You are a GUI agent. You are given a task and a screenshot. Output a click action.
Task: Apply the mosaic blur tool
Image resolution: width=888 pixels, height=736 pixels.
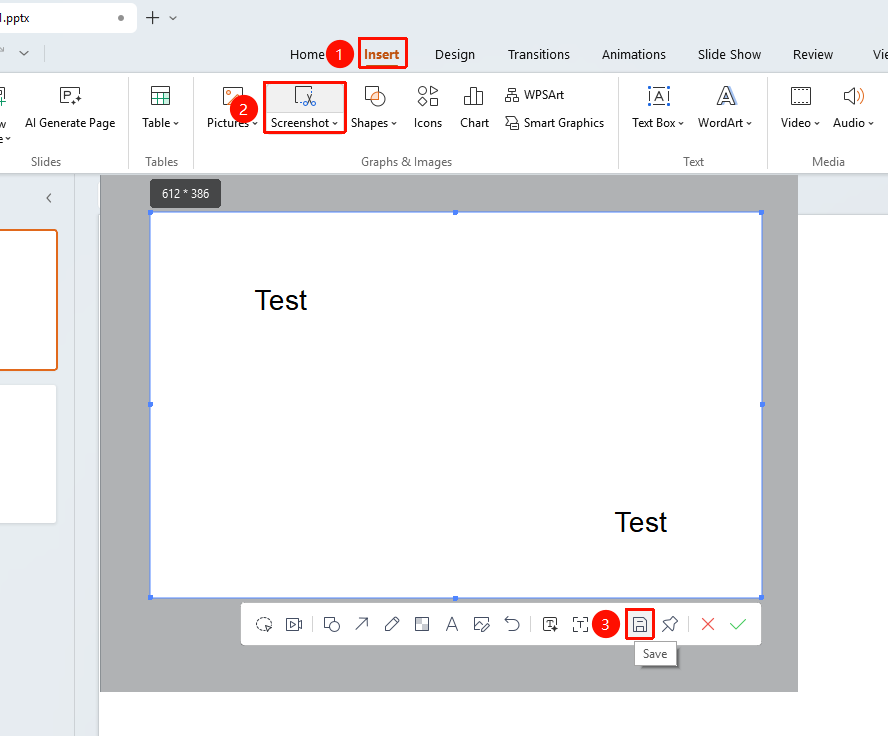point(422,624)
